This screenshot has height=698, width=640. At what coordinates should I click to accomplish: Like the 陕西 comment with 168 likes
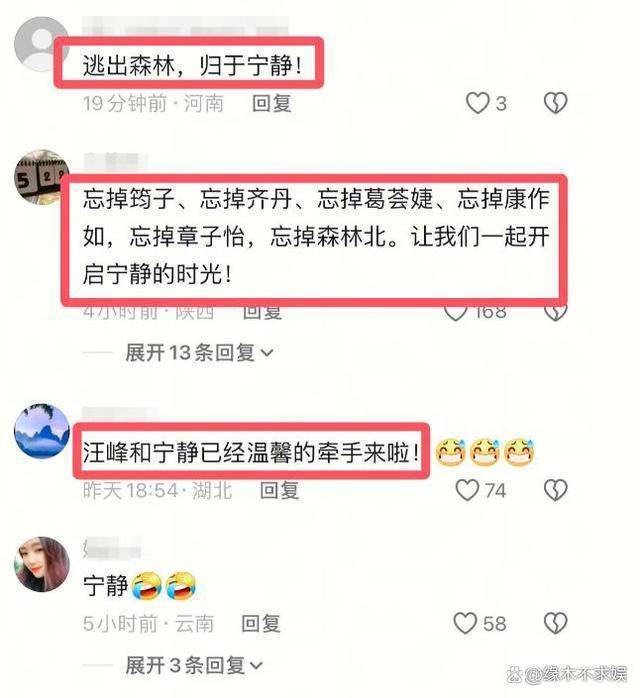click(456, 313)
